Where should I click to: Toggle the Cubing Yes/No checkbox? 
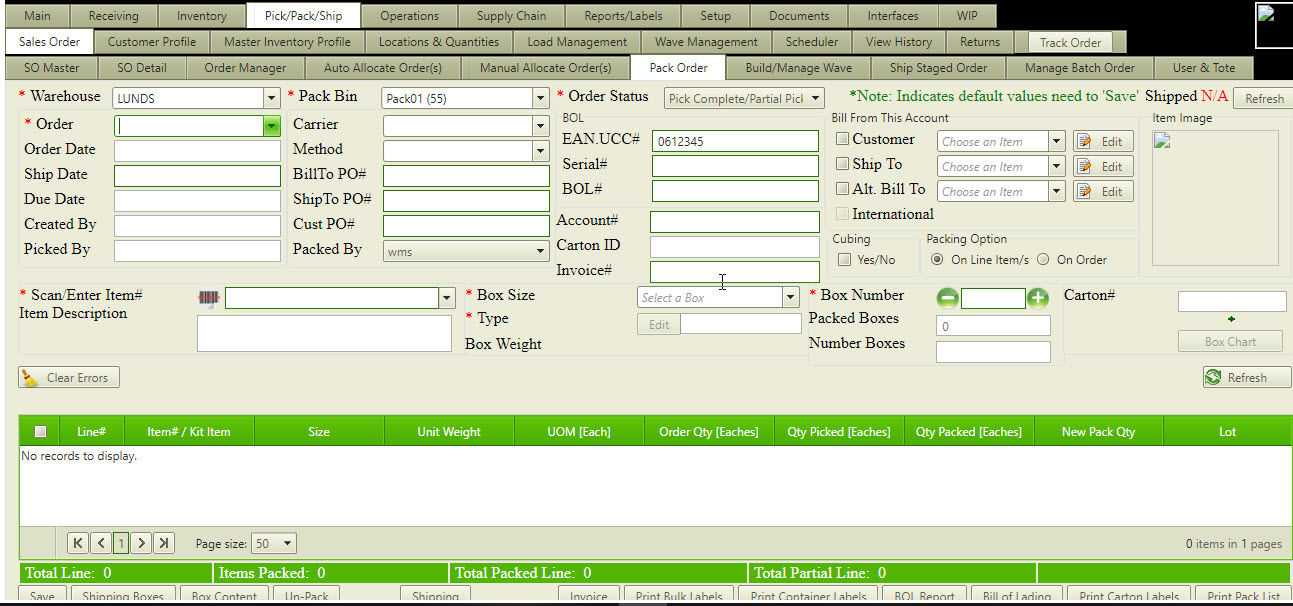[x=844, y=260]
